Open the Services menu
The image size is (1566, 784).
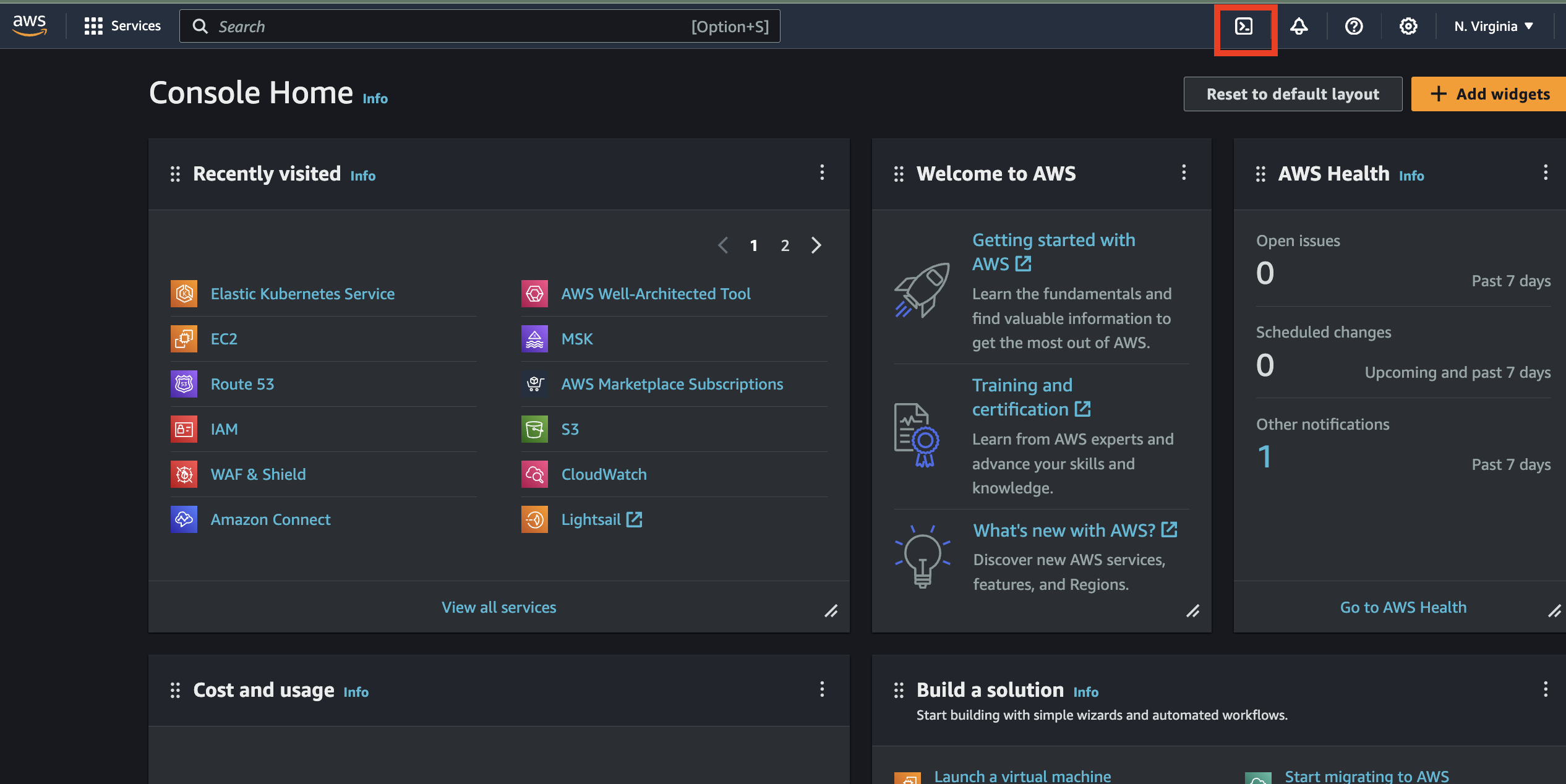[x=122, y=25]
